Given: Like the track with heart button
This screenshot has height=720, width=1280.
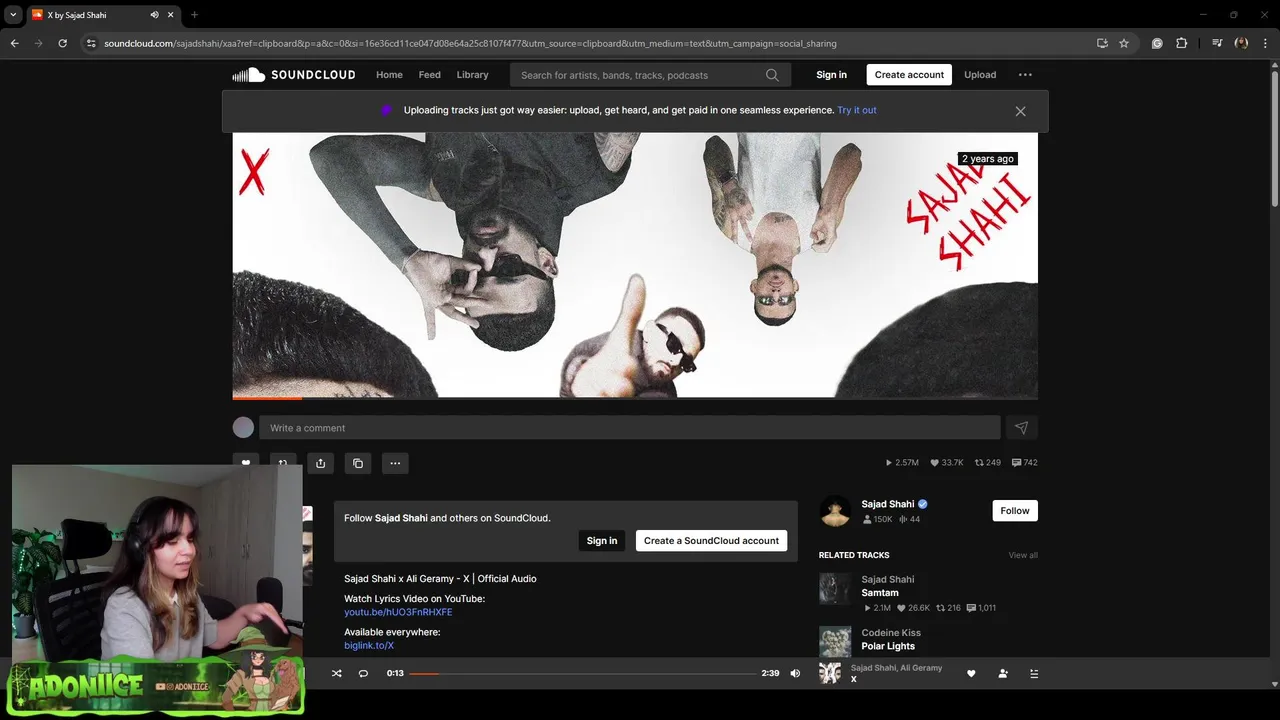Looking at the screenshot, I should tap(246, 463).
